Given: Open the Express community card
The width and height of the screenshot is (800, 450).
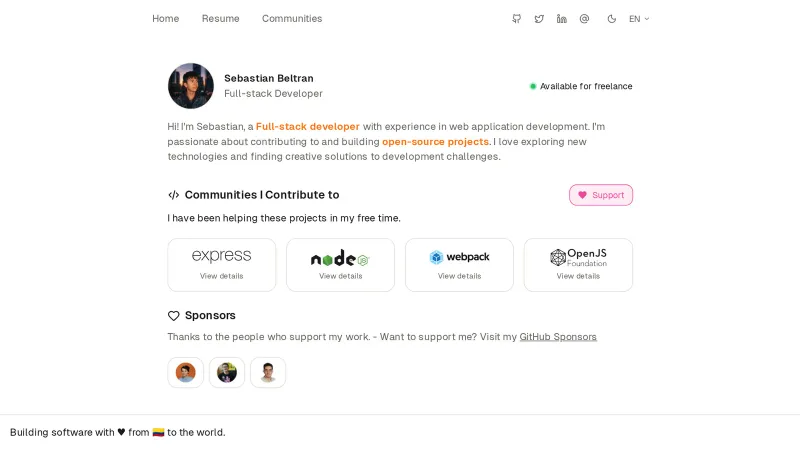Looking at the screenshot, I should point(222,265).
